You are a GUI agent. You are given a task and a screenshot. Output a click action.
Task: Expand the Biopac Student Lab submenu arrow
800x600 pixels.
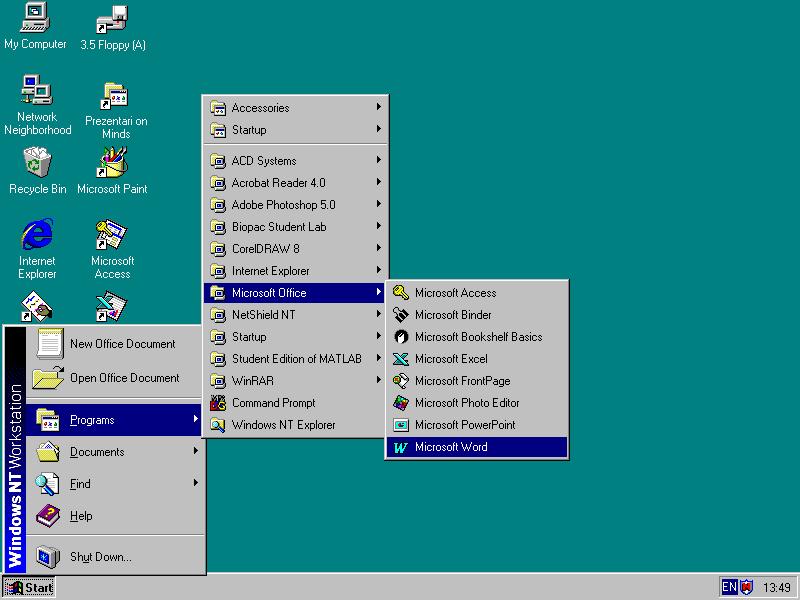379,226
